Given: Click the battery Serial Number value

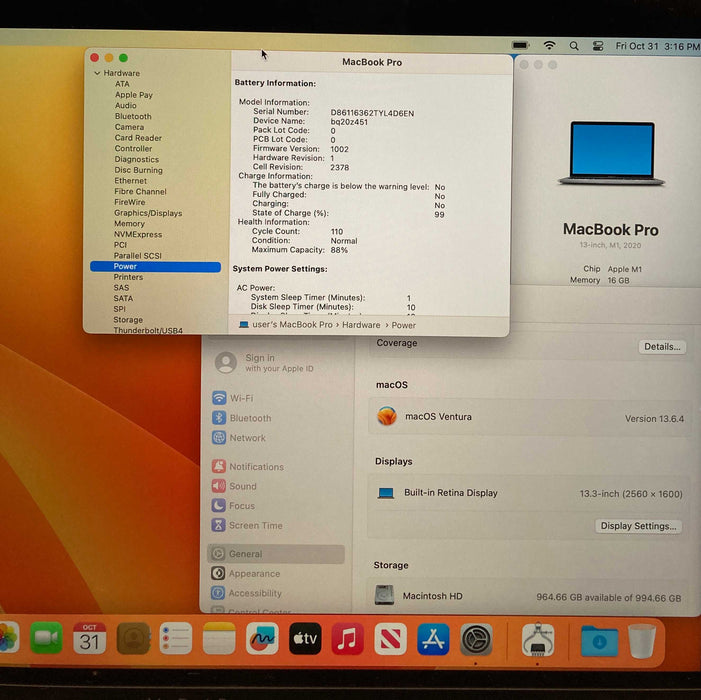Looking at the screenshot, I should (x=372, y=113).
